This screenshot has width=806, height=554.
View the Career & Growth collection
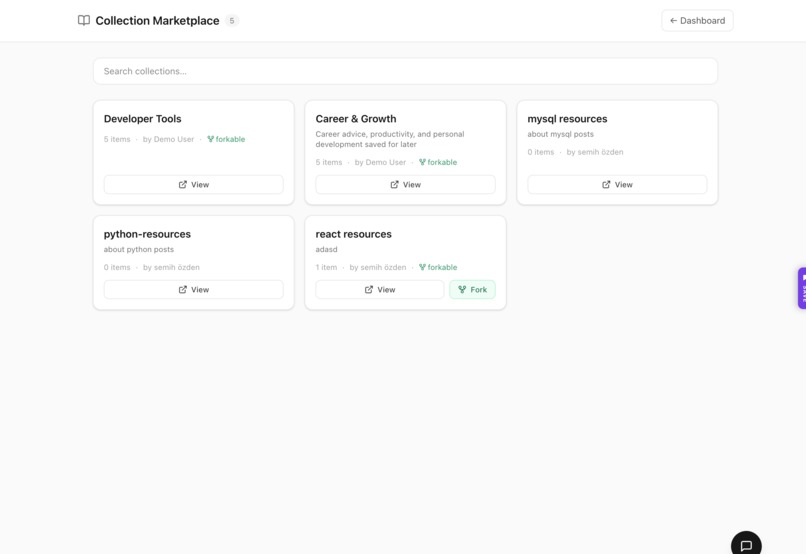coord(405,184)
